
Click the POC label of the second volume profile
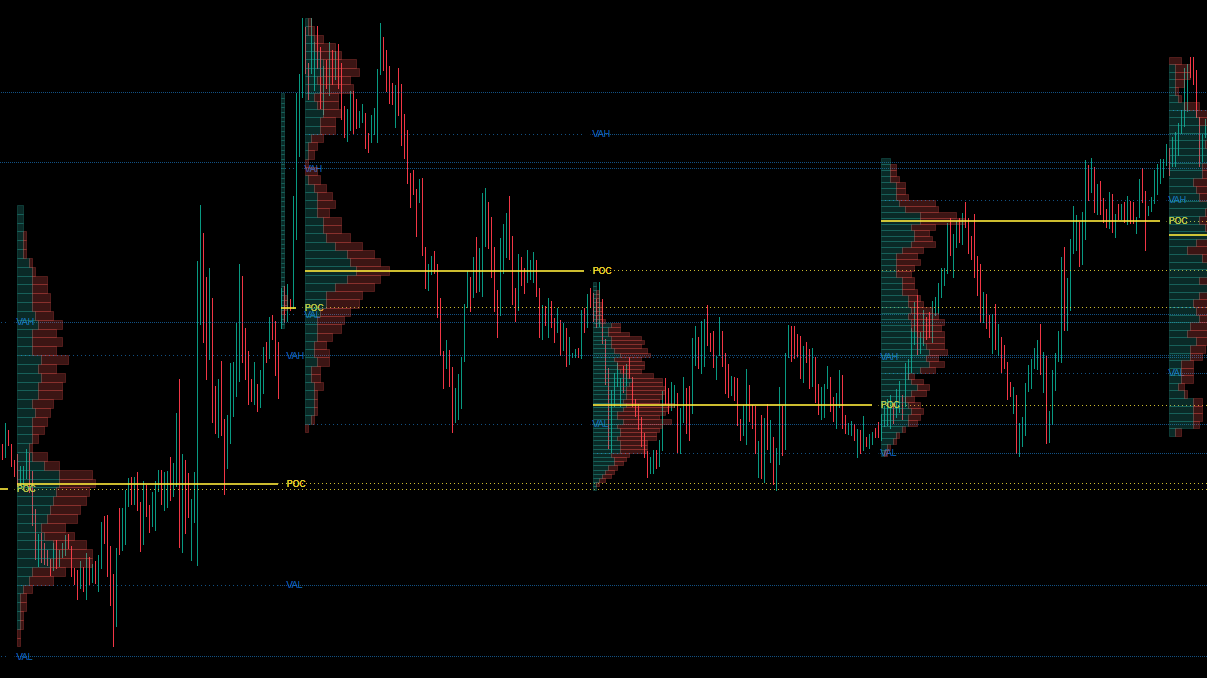313,308
